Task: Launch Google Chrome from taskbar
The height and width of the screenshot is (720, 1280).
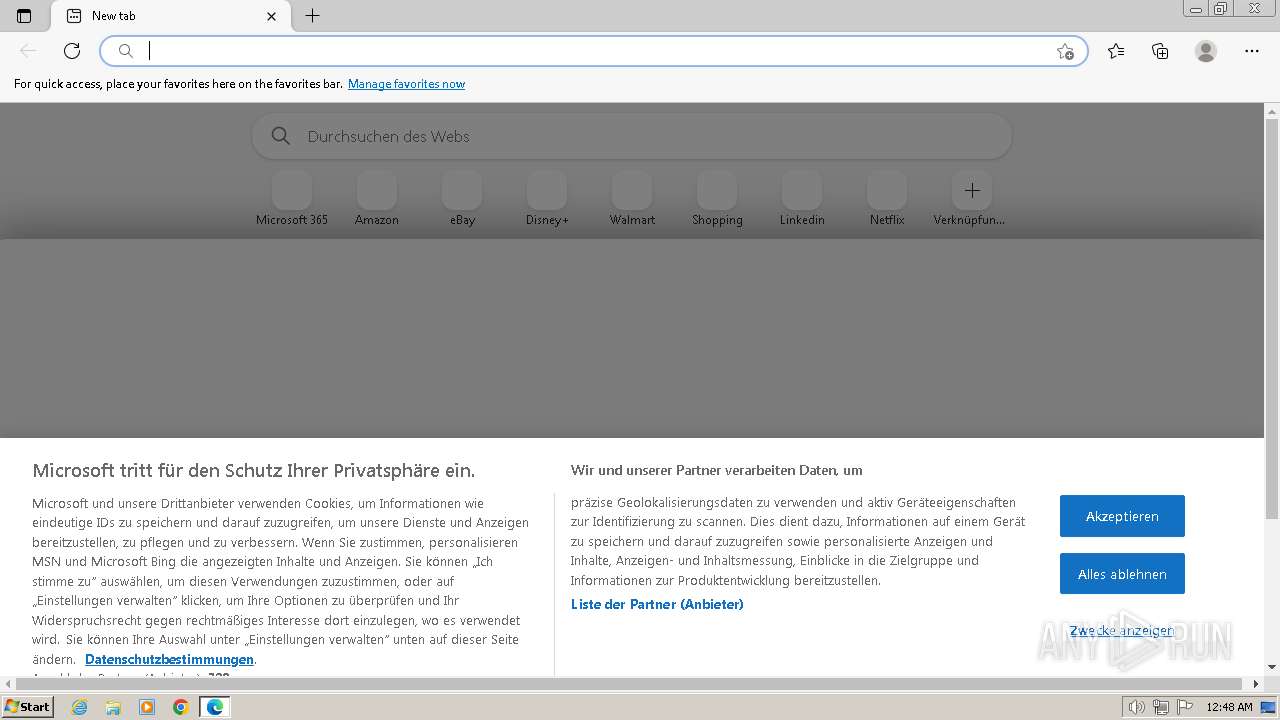Action: 180,707
